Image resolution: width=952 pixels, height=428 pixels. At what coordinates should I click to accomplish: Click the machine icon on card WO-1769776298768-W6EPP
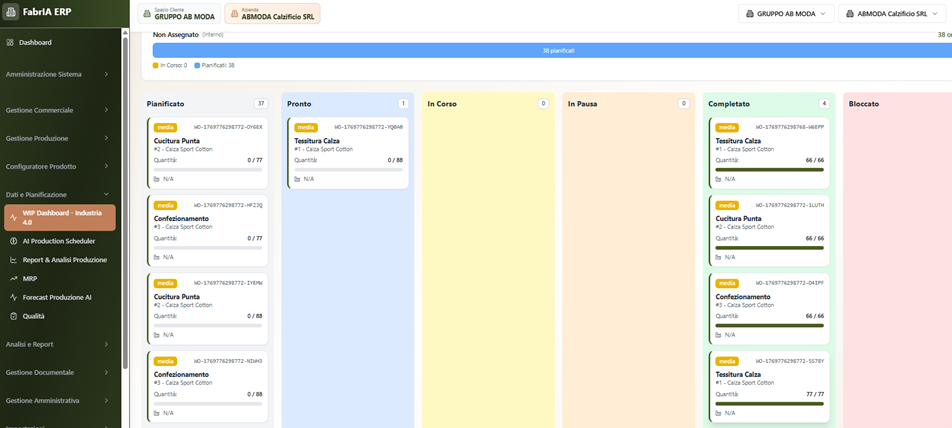pyautogui.click(x=719, y=179)
